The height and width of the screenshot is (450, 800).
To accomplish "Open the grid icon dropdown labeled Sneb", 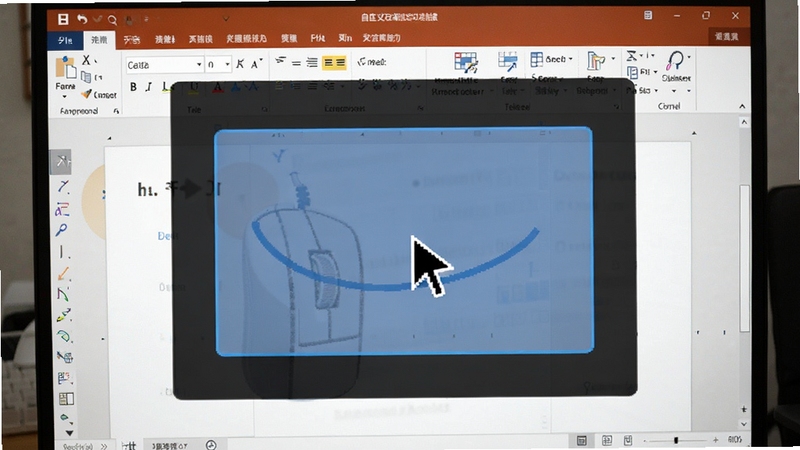I will 551,59.
